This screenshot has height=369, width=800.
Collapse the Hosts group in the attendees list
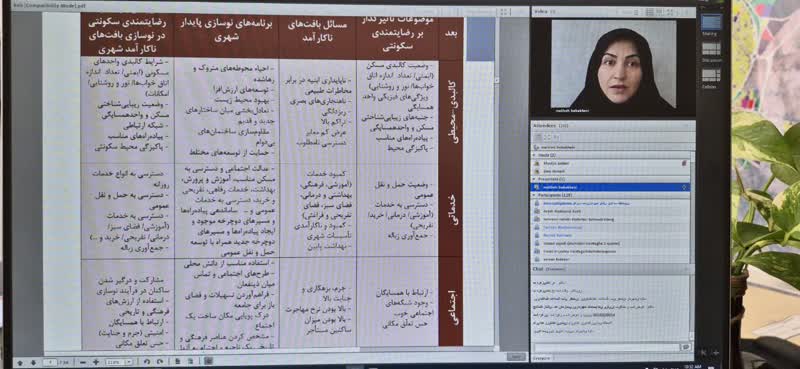click(534, 155)
